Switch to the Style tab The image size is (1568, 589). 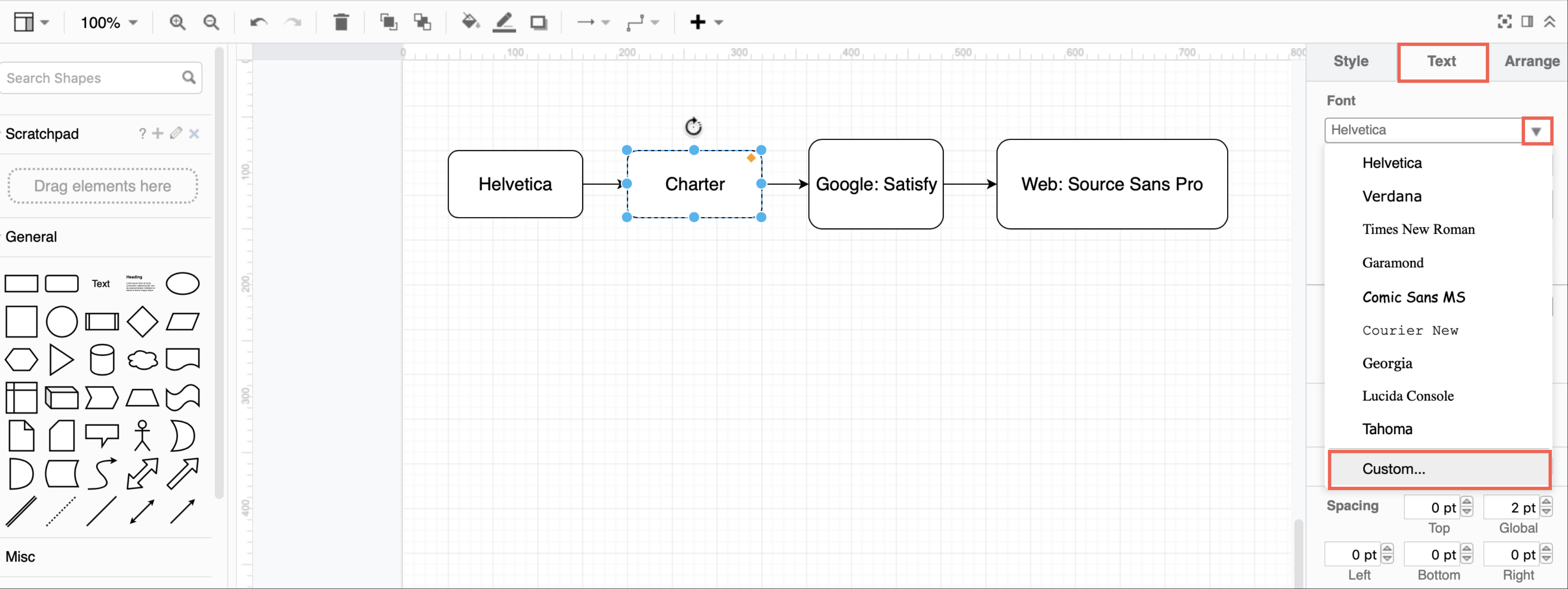(x=1351, y=61)
